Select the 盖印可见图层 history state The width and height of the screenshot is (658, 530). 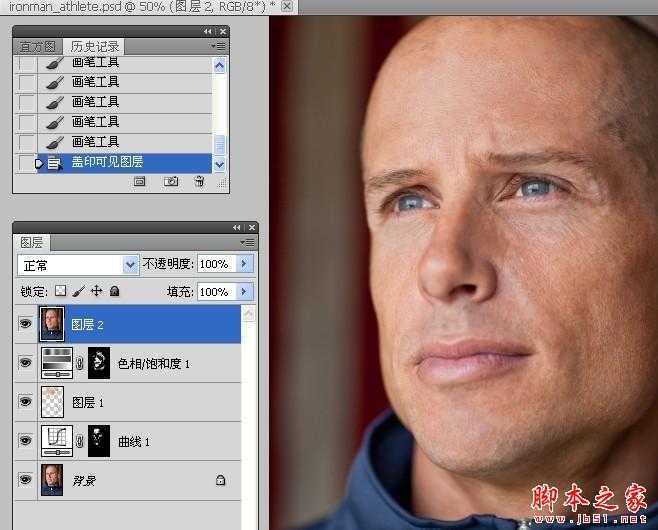(125, 162)
